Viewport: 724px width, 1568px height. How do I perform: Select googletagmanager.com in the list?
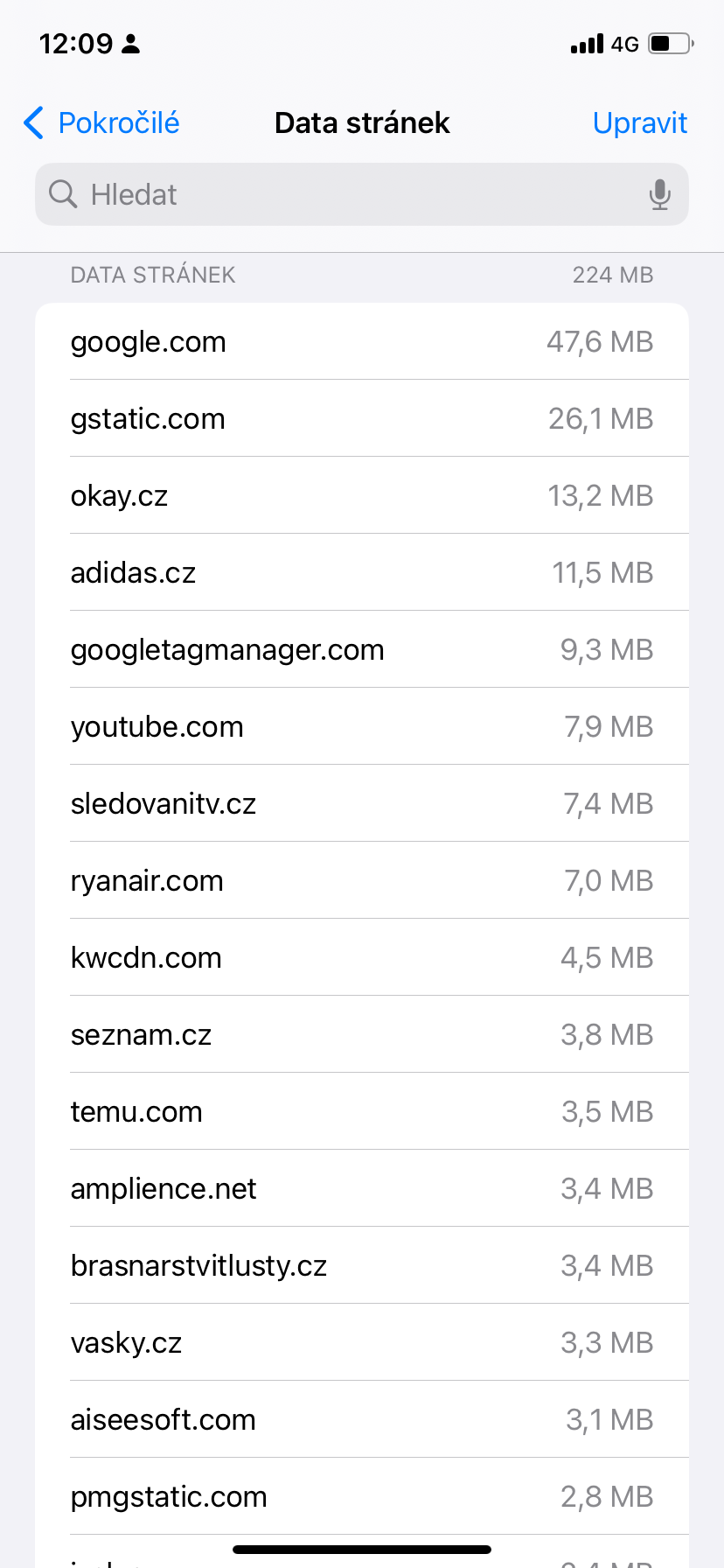point(362,650)
